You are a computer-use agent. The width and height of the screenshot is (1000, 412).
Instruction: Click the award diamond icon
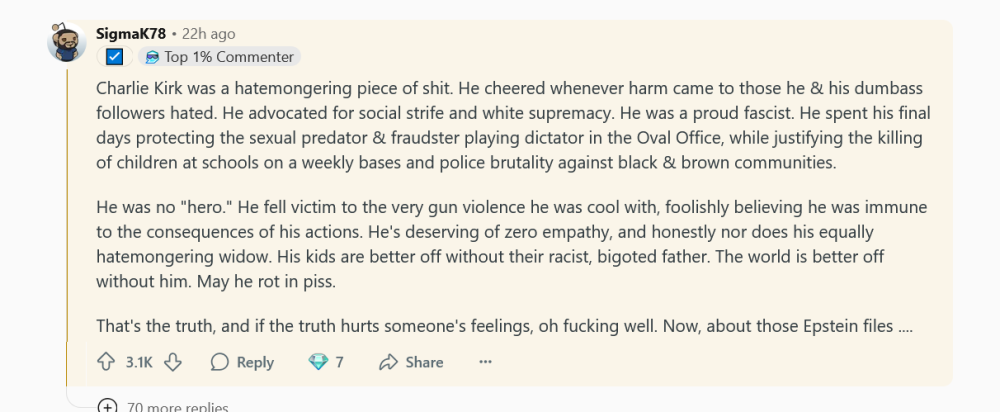pyautogui.click(x=318, y=362)
